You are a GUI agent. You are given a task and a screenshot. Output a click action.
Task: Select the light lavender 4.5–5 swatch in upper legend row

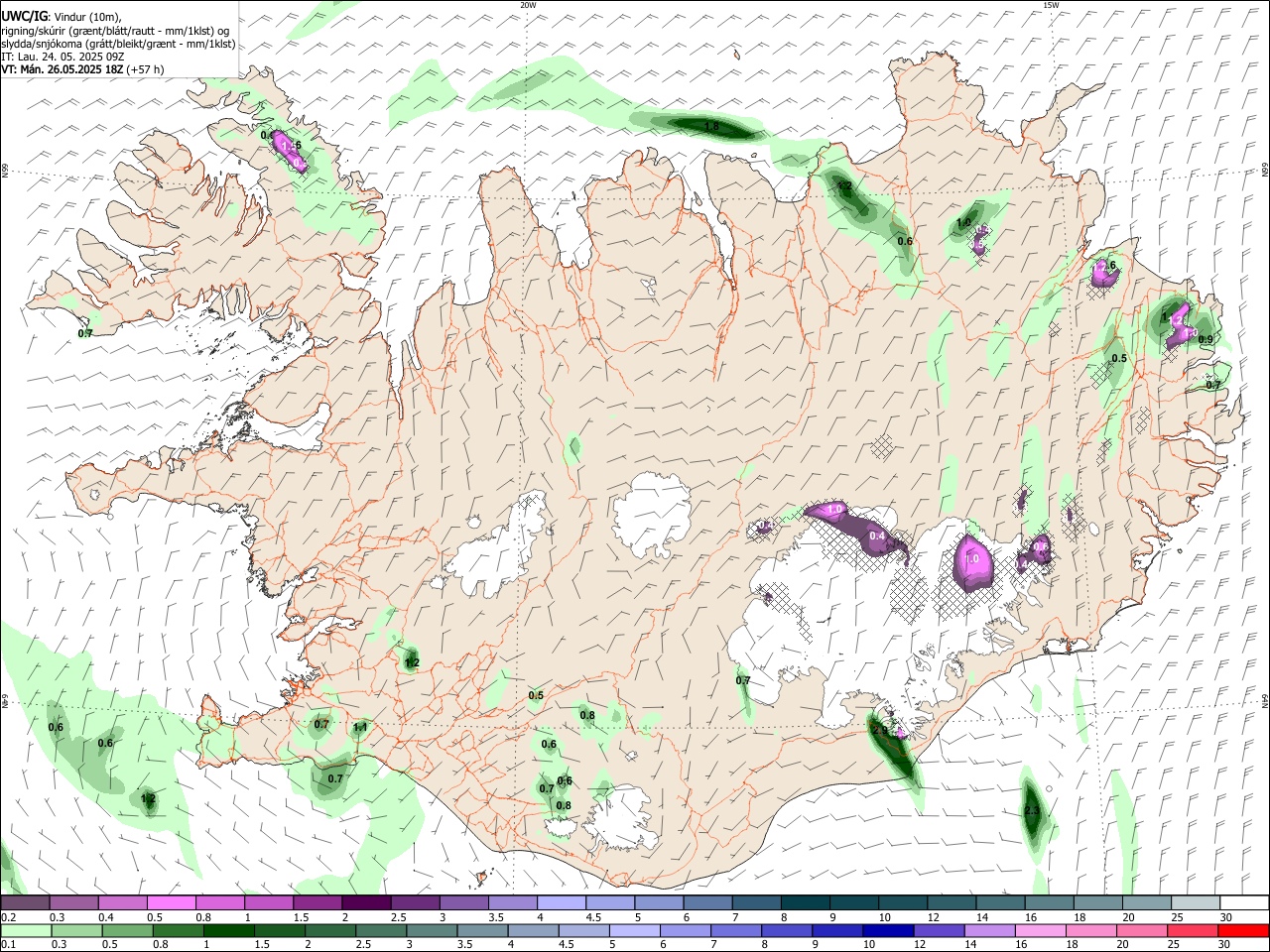click(611, 903)
